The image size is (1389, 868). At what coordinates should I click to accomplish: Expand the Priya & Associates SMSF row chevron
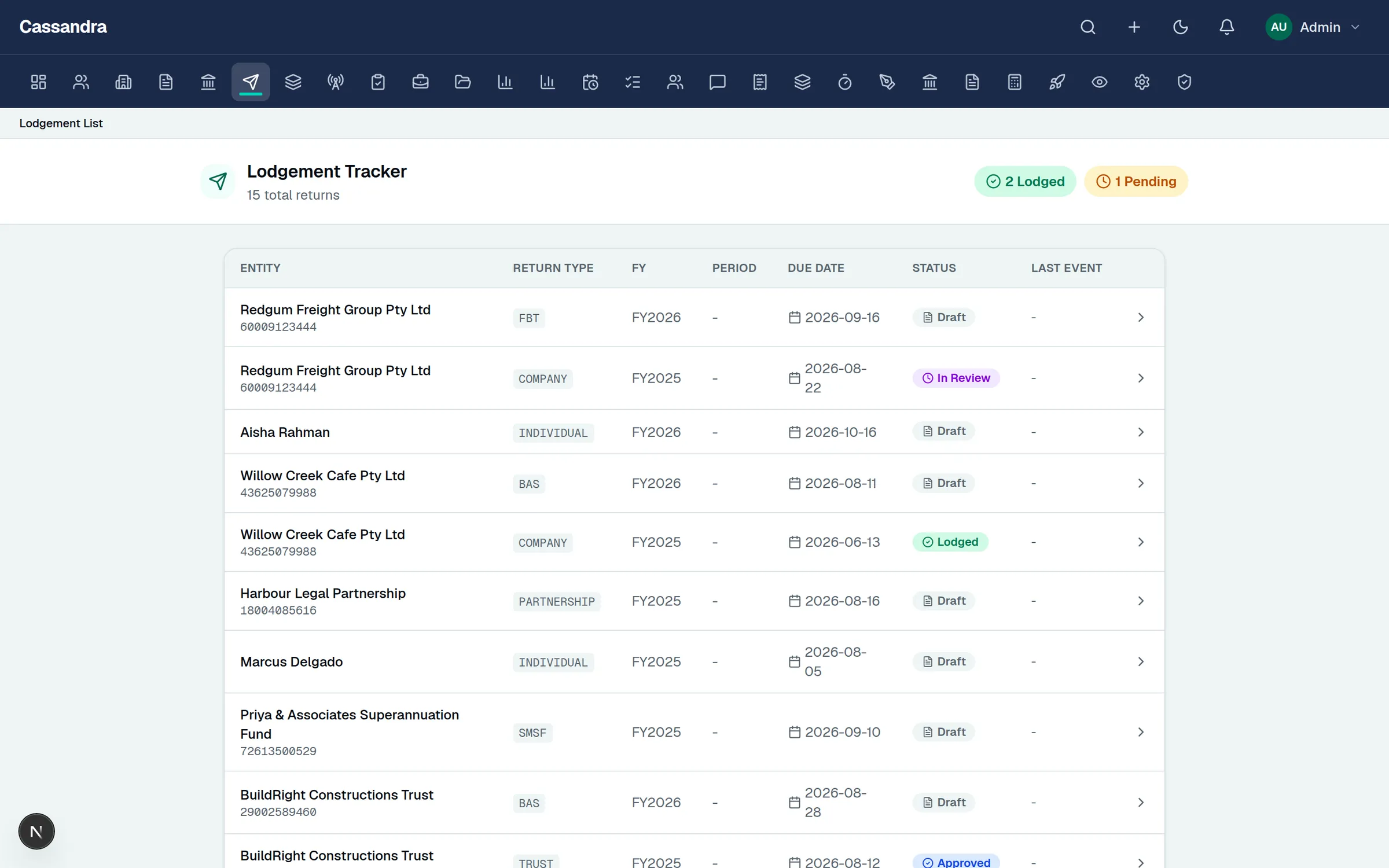[1141, 732]
